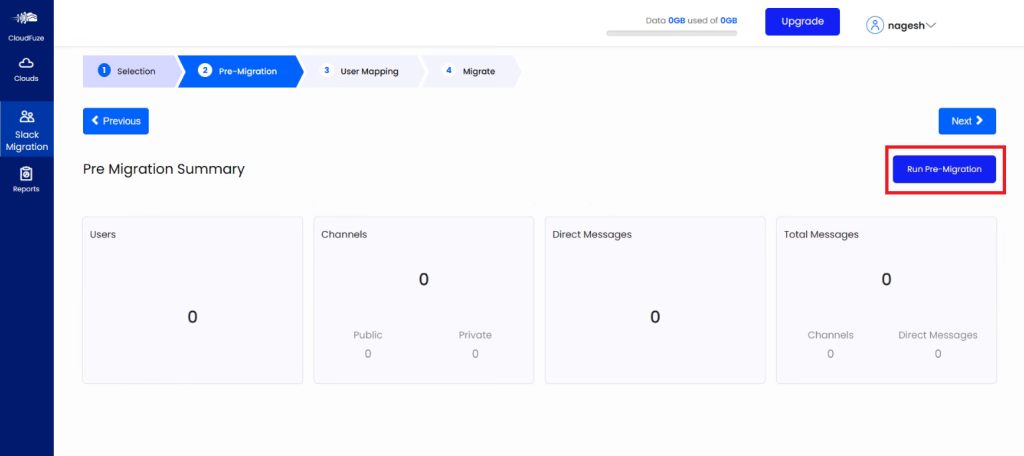Go to the Migrate step
Viewport: 1024px width, 456px height.
coord(472,71)
